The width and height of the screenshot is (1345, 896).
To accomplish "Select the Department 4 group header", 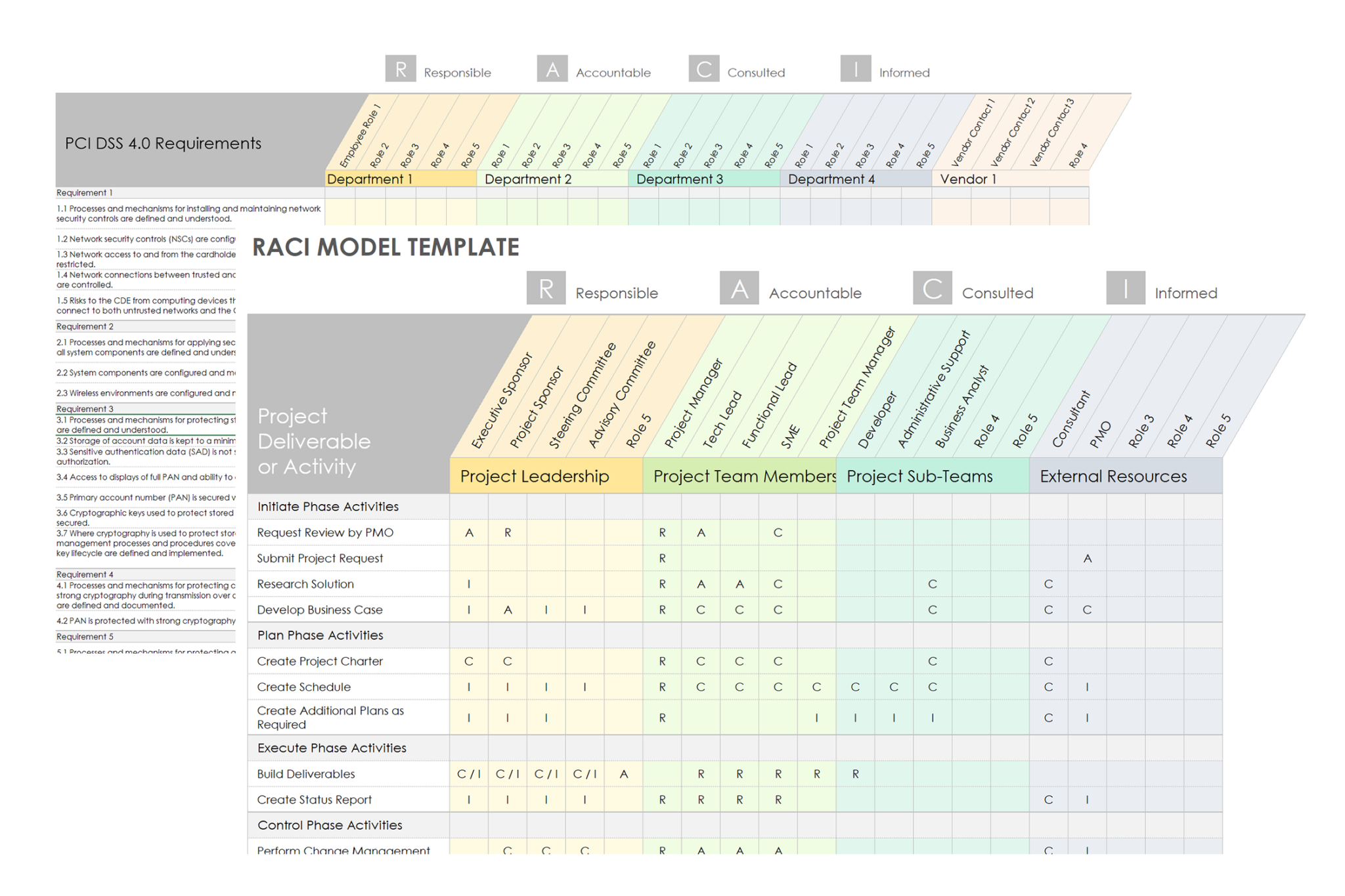I will point(856,179).
